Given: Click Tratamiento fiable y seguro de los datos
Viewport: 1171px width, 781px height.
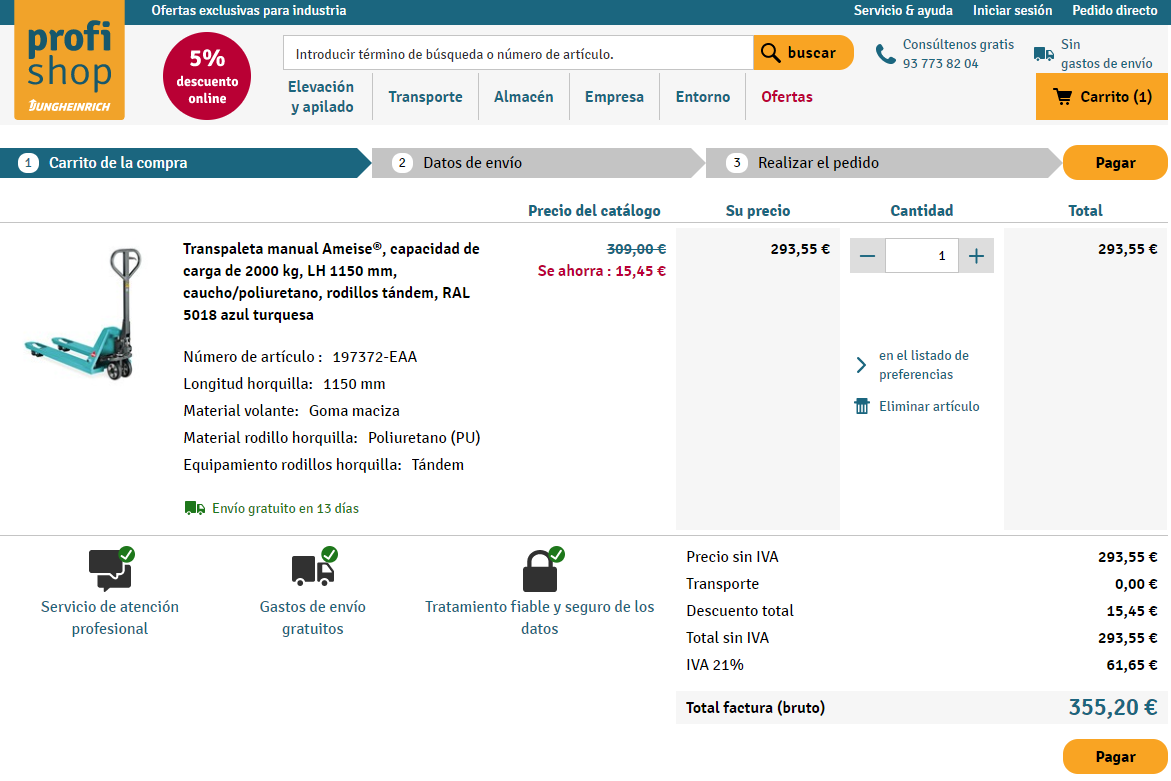Looking at the screenshot, I should click(x=539, y=617).
